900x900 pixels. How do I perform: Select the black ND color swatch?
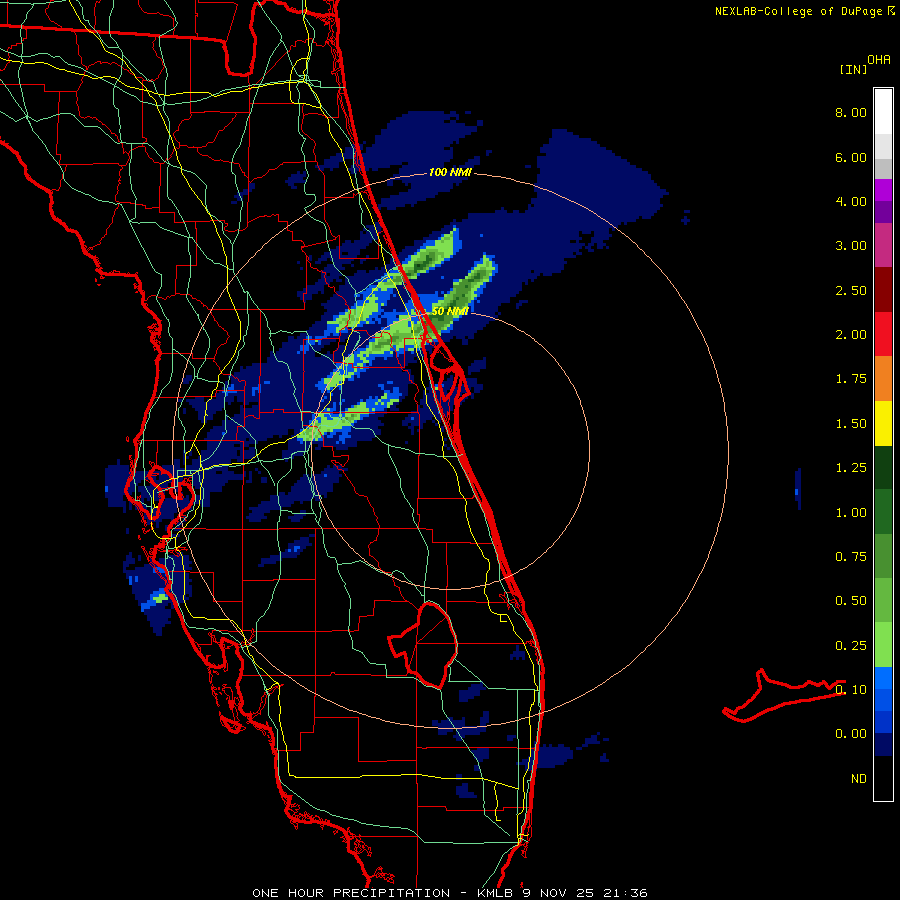tap(883, 778)
